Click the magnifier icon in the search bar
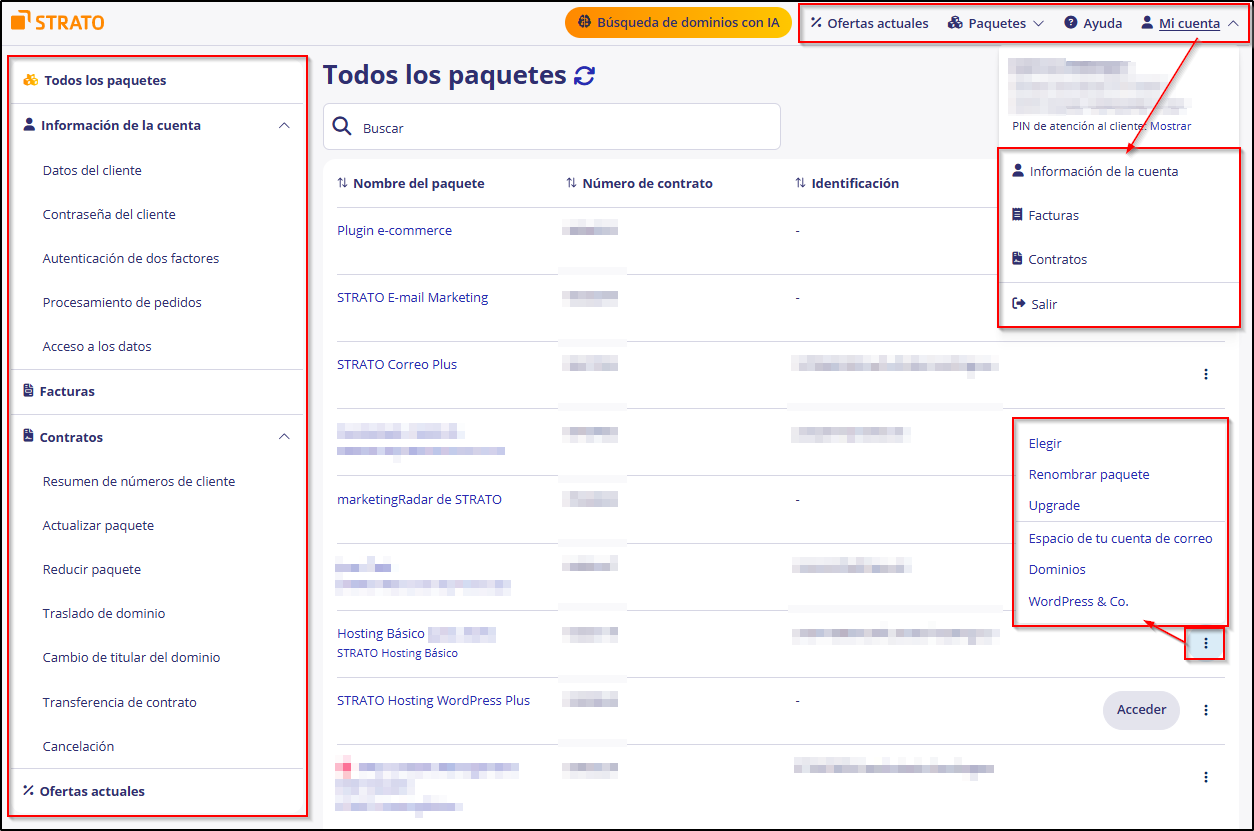The image size is (1254, 831). [x=342, y=126]
